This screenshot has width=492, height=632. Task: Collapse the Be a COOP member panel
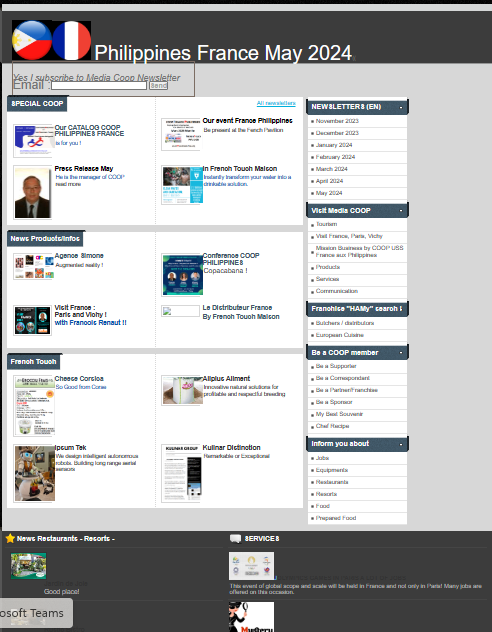(x=401, y=353)
